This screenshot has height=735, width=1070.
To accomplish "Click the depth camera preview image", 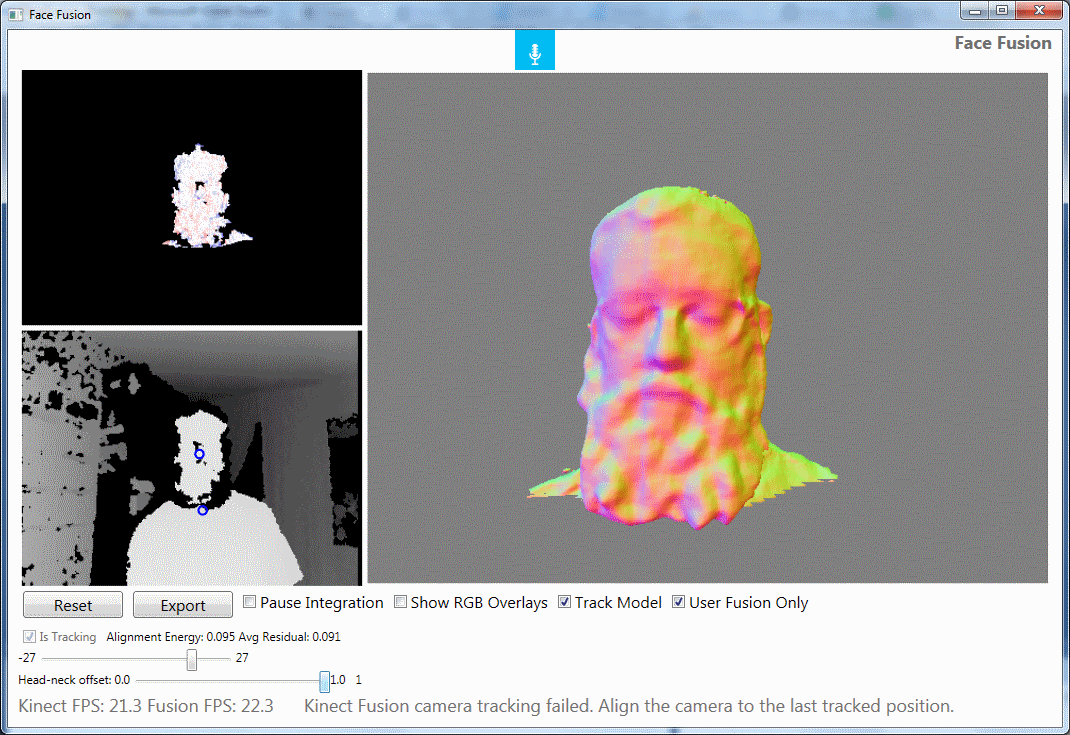I will point(192,458).
